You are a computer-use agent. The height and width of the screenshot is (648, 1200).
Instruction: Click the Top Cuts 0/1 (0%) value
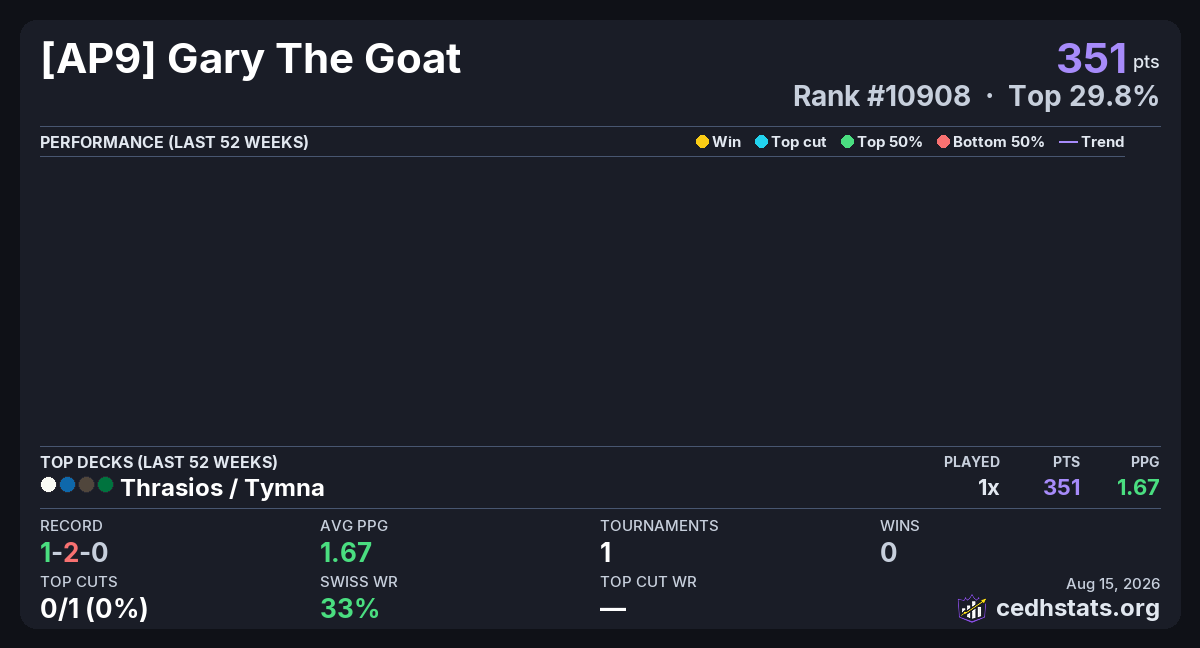point(94,608)
